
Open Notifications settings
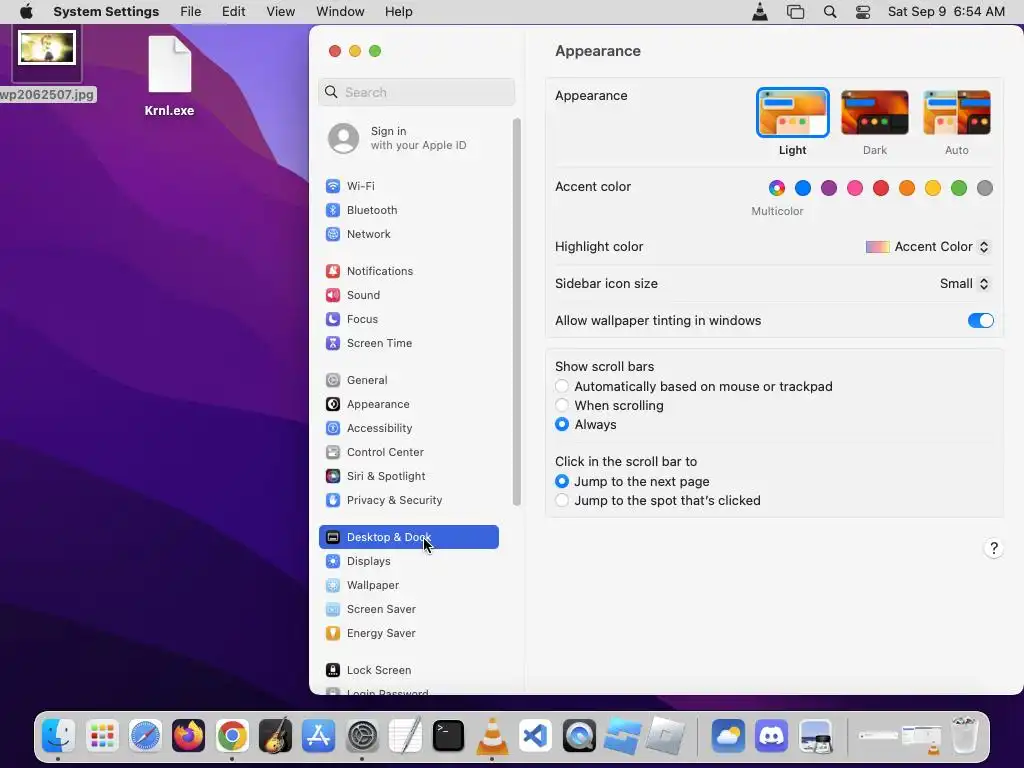coord(409,271)
